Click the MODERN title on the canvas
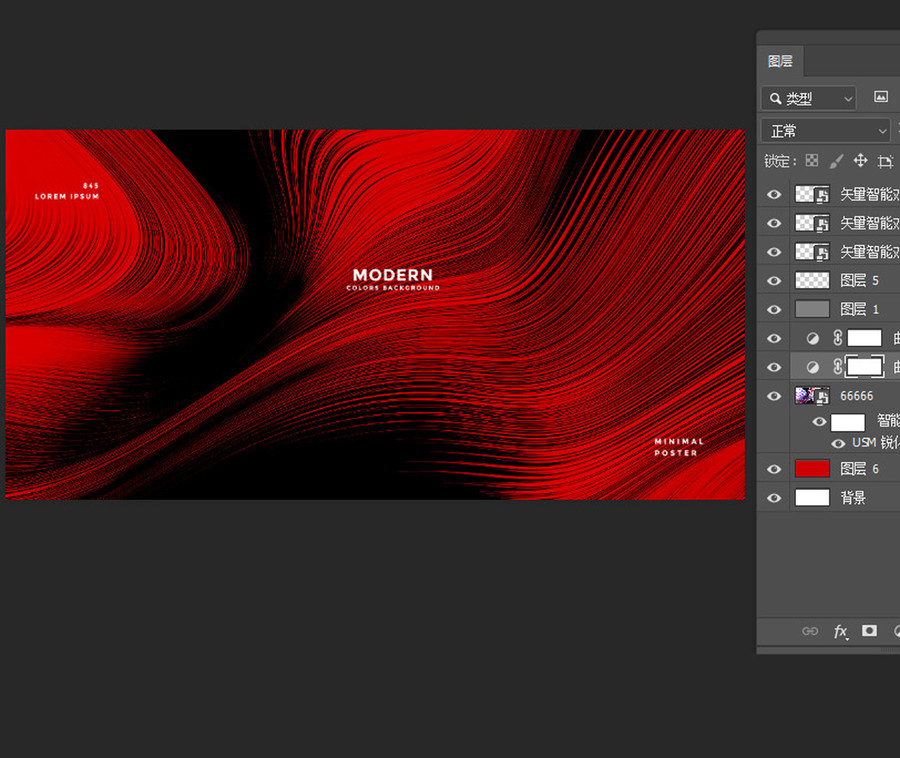Viewport: 900px width, 758px height. 393,275
